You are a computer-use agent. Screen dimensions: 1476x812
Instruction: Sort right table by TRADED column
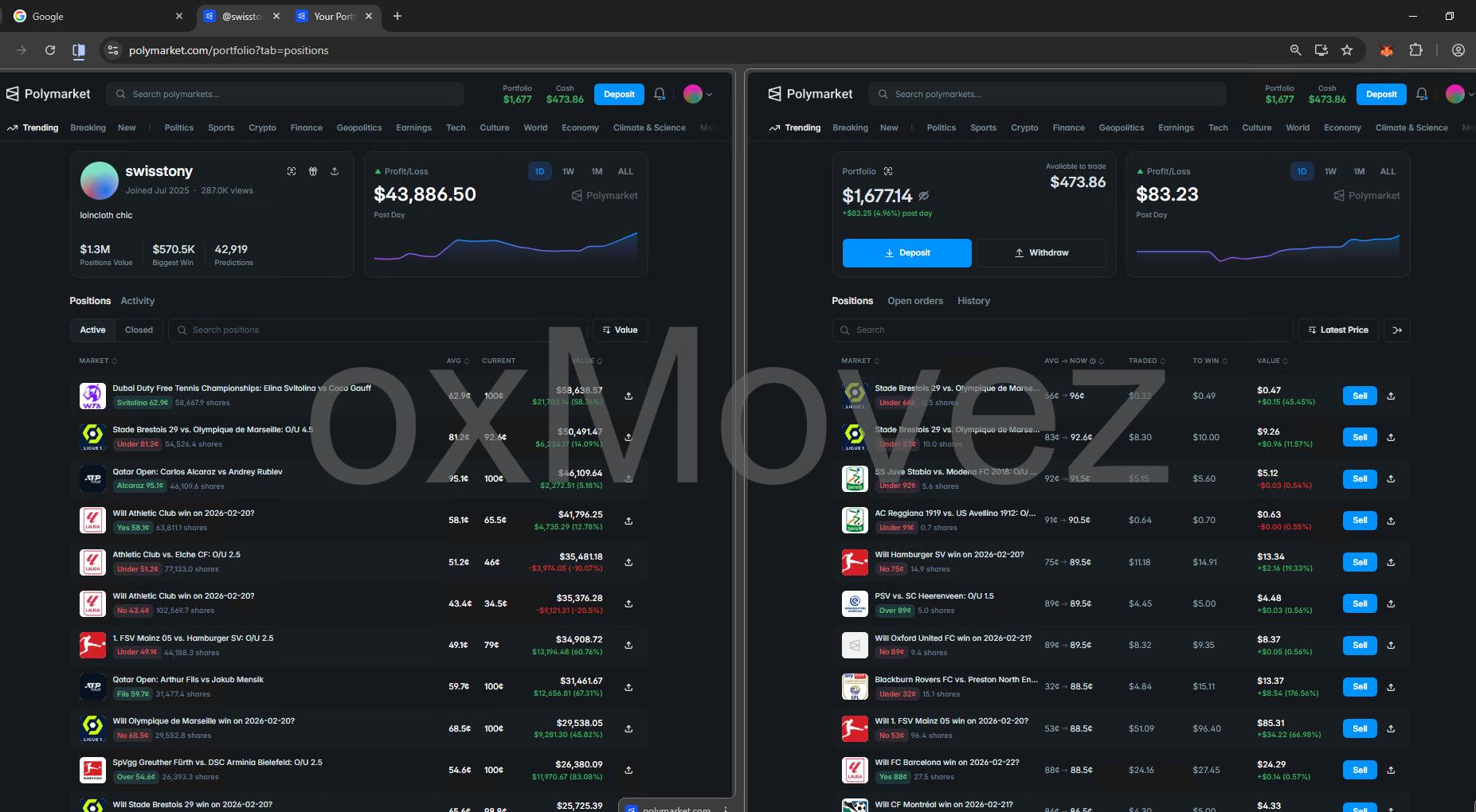point(1147,361)
